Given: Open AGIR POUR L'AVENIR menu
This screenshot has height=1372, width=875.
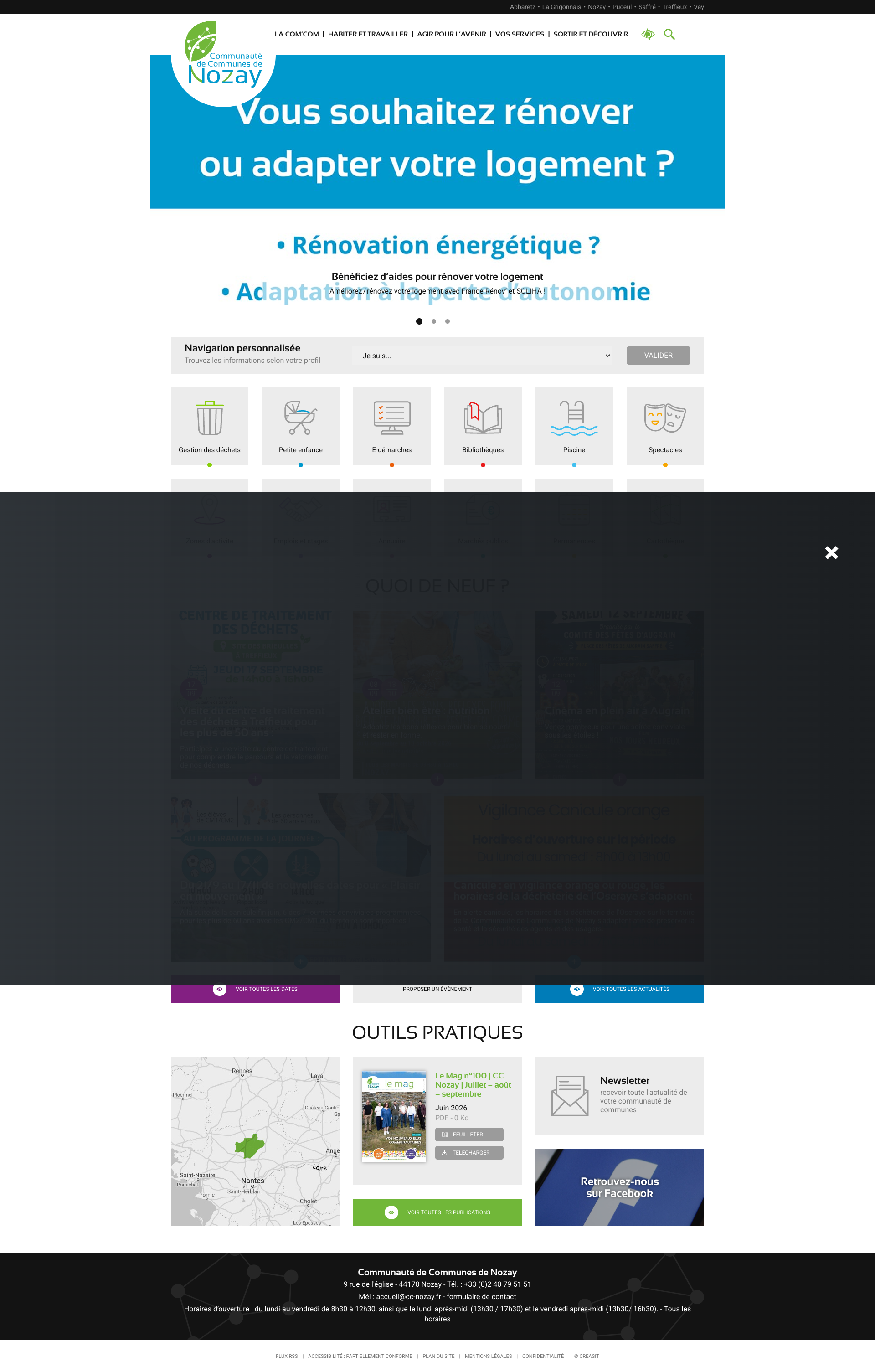Looking at the screenshot, I should point(452,34).
